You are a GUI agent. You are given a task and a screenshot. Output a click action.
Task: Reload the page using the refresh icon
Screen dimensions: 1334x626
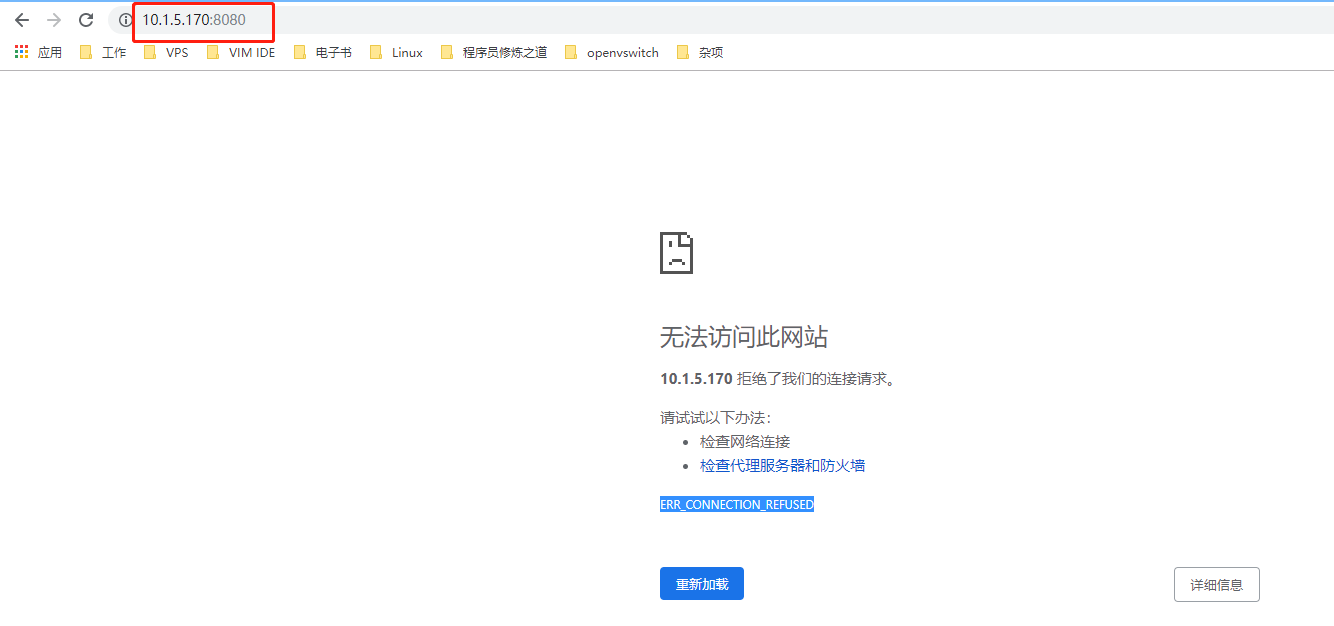pos(86,20)
